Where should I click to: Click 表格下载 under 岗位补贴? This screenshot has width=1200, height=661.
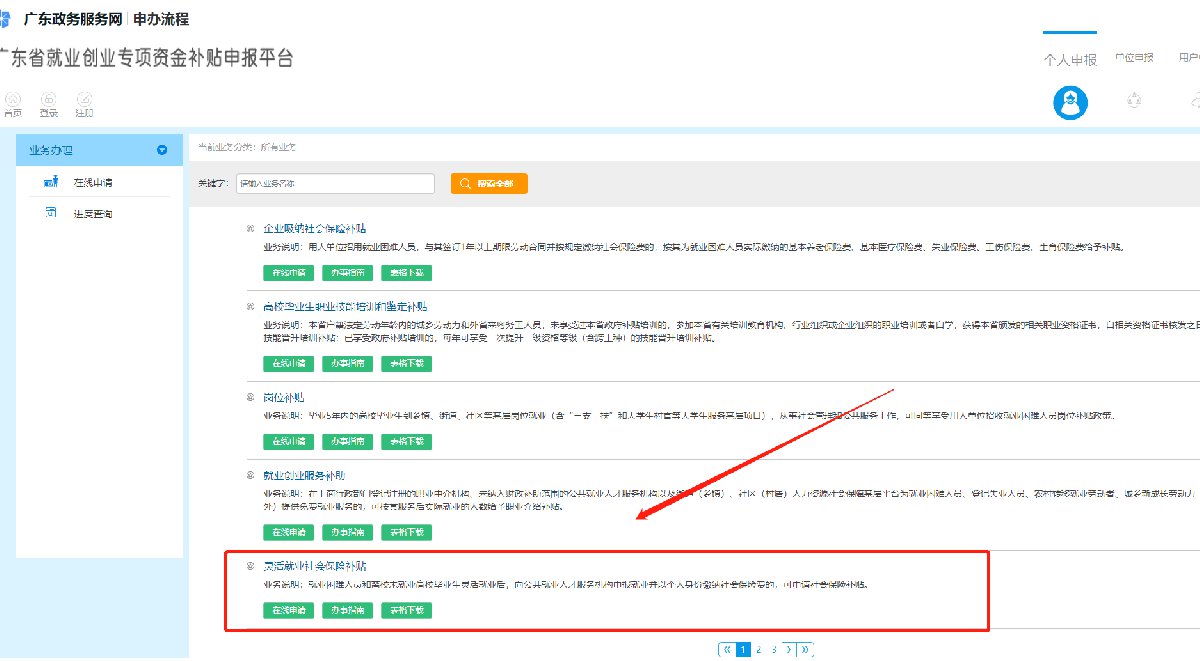(x=406, y=441)
